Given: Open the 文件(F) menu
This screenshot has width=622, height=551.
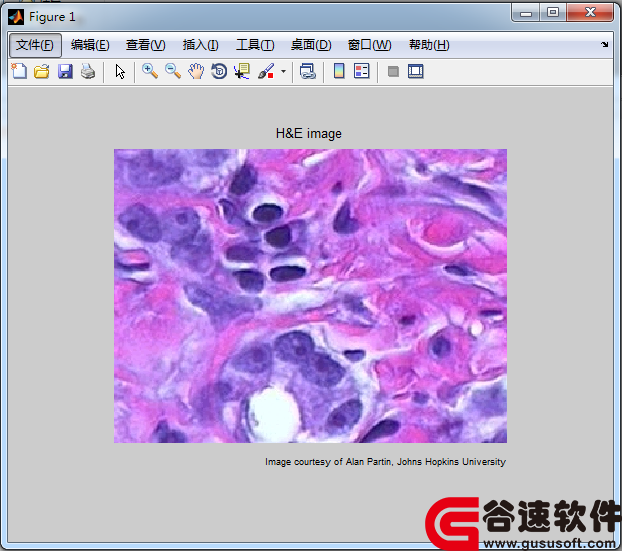Looking at the screenshot, I should click(x=35, y=45).
